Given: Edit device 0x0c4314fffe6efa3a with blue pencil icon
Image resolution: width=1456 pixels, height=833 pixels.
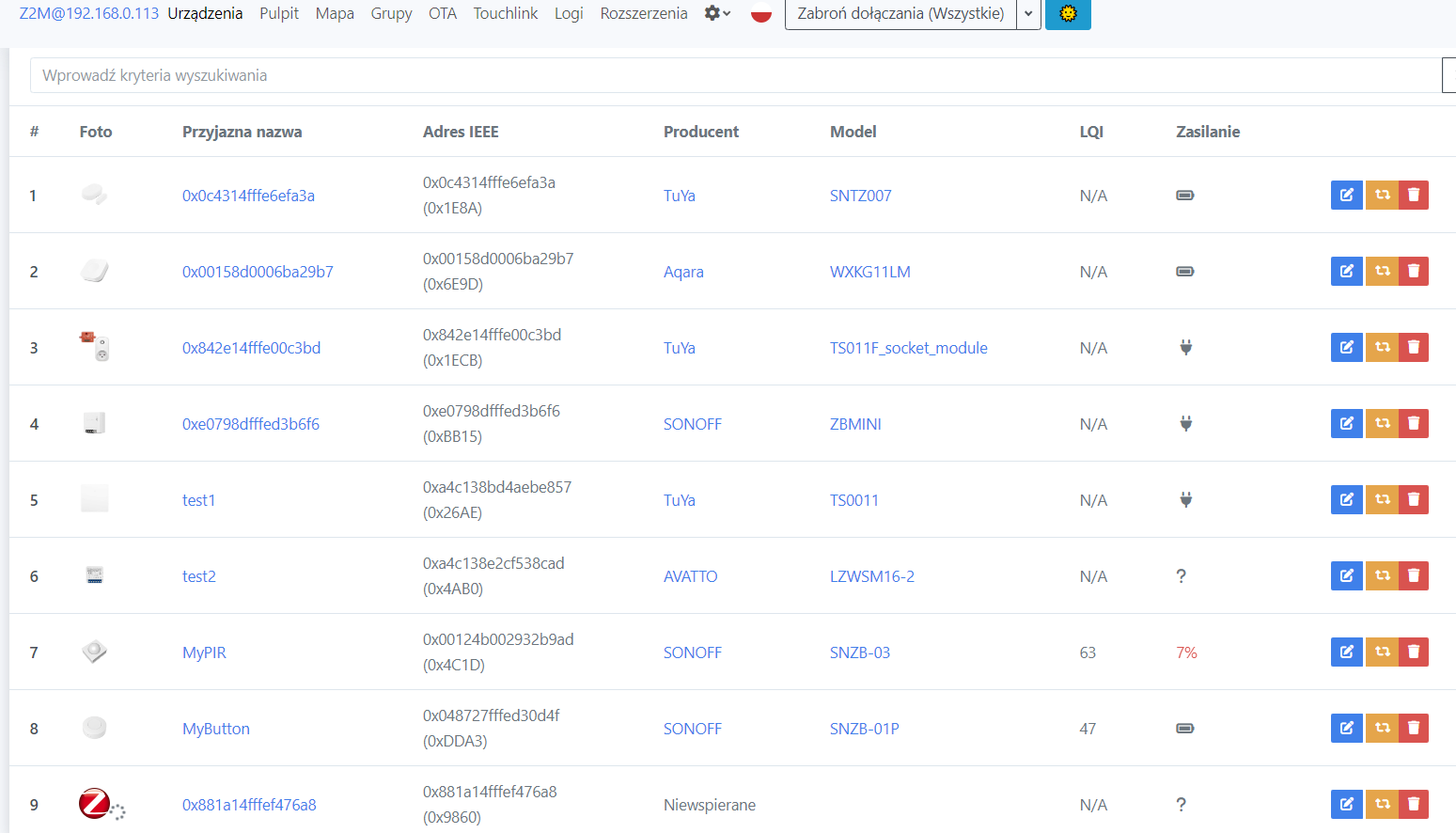Looking at the screenshot, I should coord(1346,195).
